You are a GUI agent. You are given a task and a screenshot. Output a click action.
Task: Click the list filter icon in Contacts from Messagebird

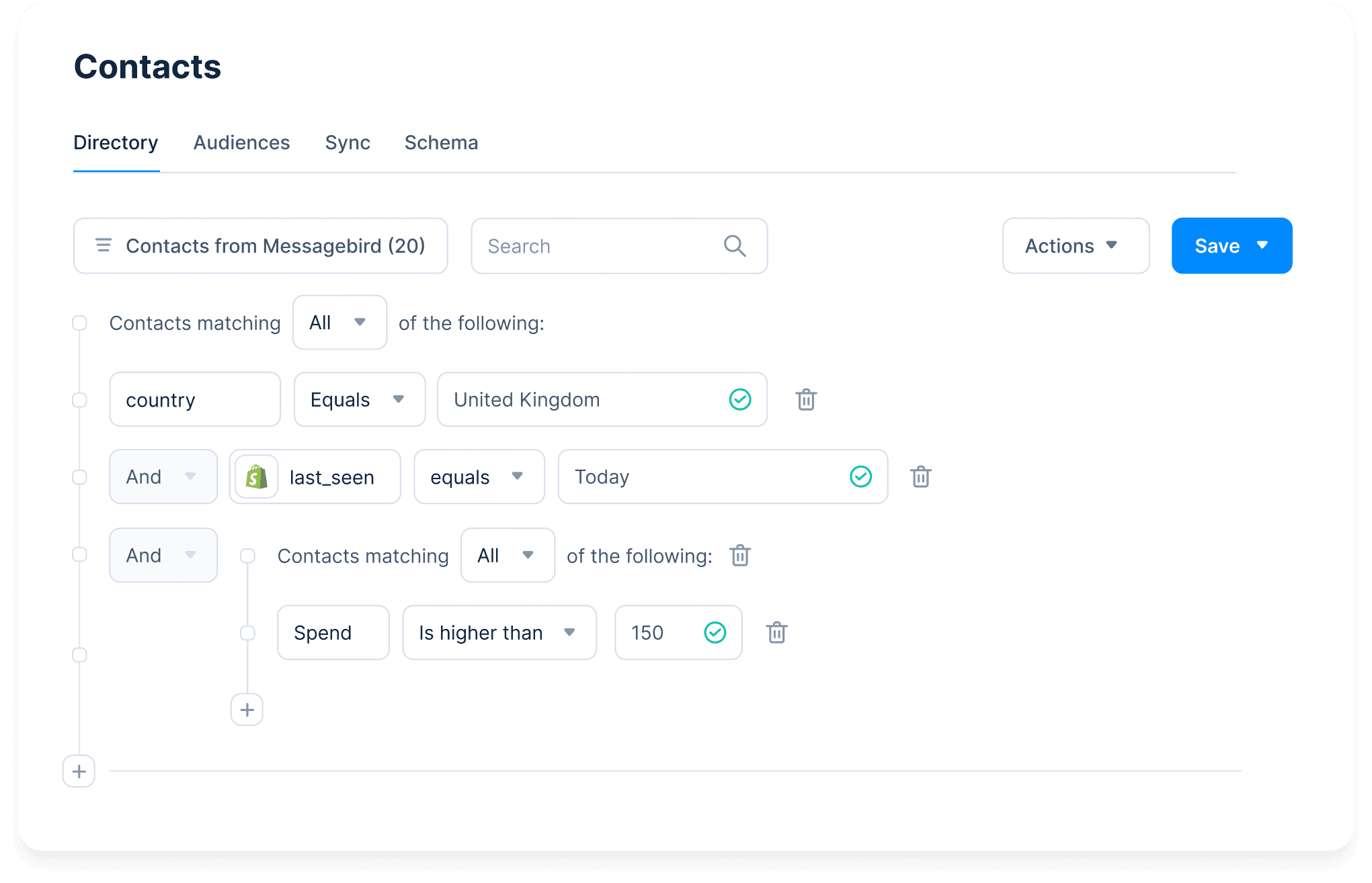tap(104, 245)
